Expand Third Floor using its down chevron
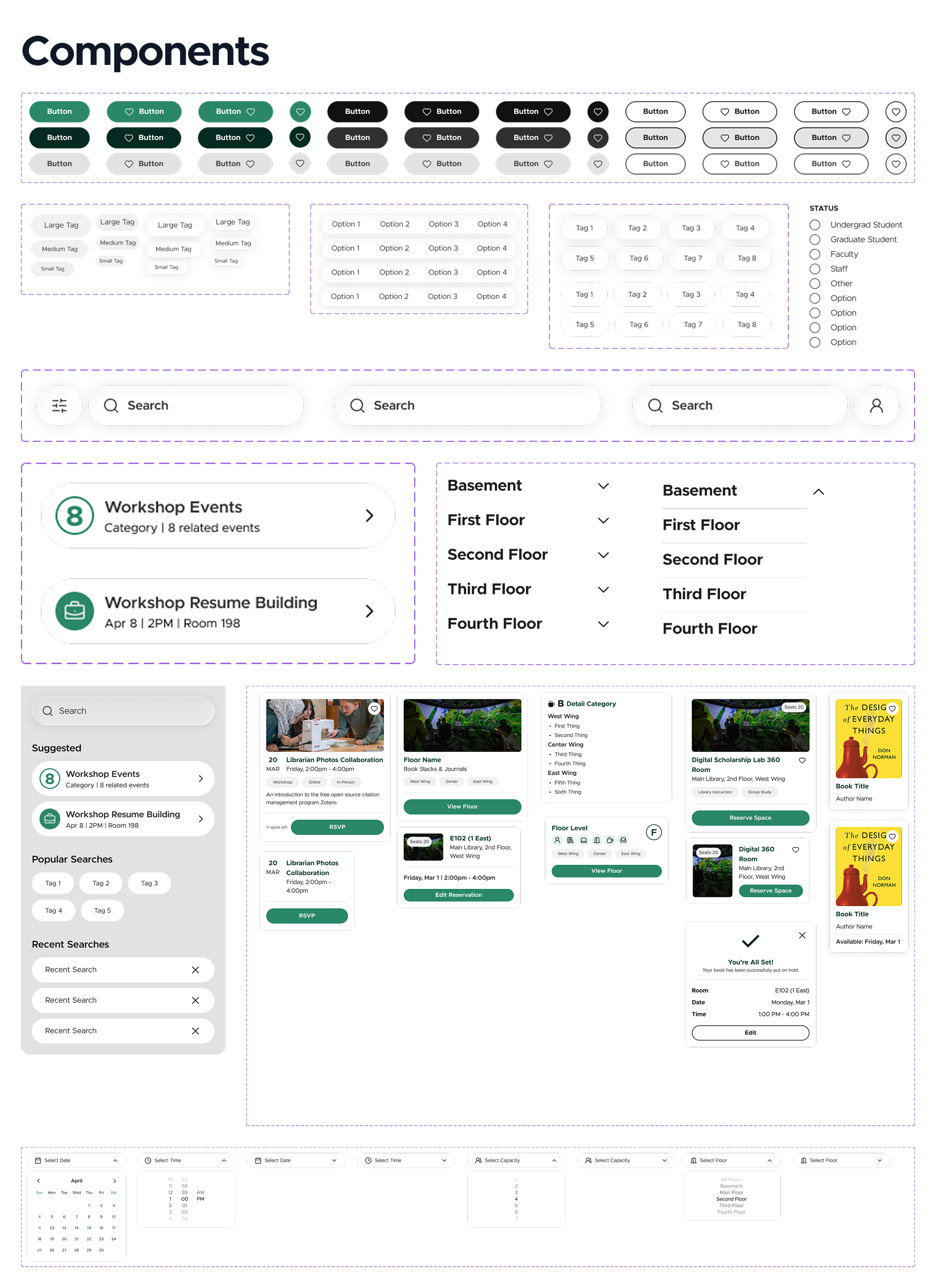 603,589
